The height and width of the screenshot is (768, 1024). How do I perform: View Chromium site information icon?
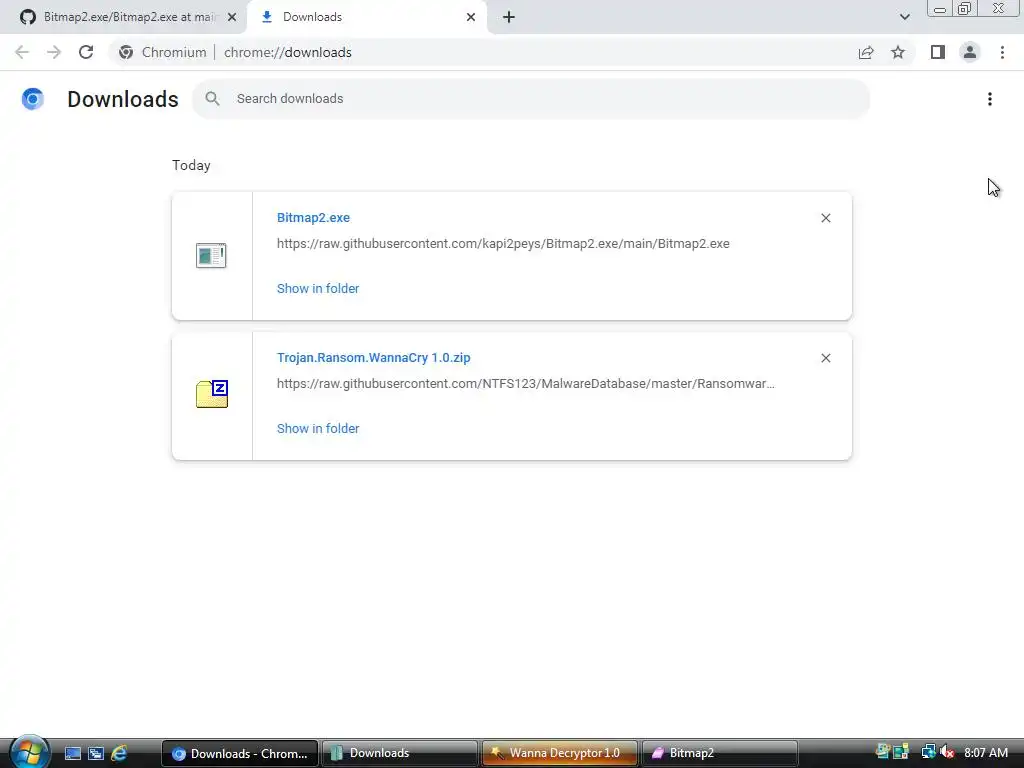pos(126,52)
